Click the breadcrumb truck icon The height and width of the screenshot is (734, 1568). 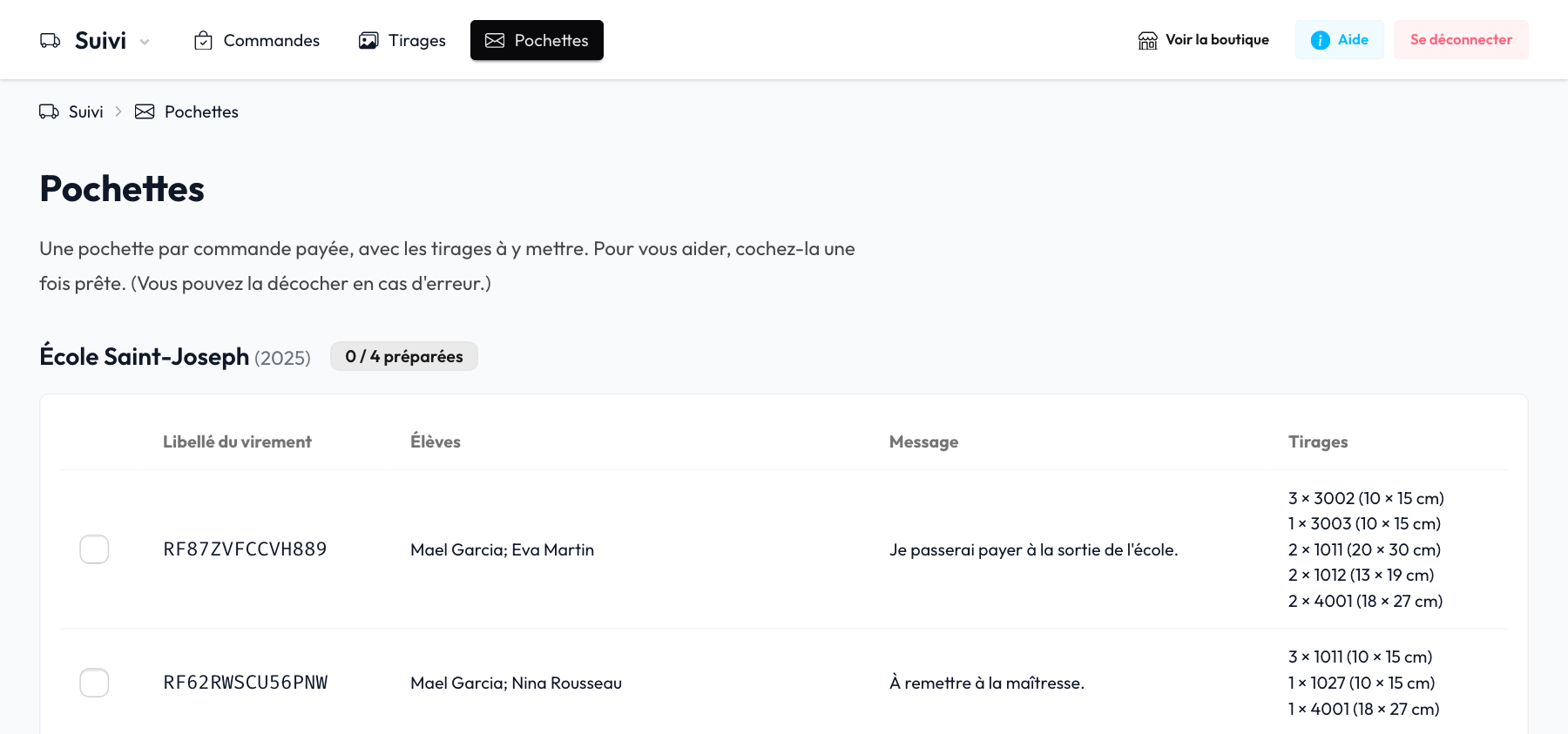50,111
